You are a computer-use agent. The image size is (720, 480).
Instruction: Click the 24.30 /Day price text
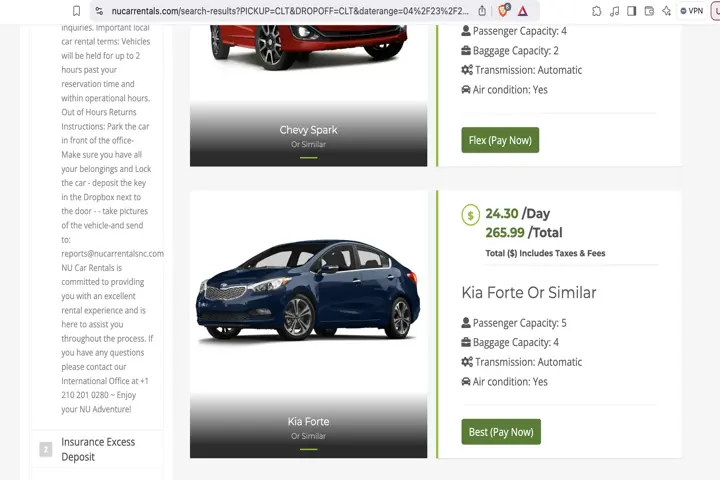click(518, 214)
